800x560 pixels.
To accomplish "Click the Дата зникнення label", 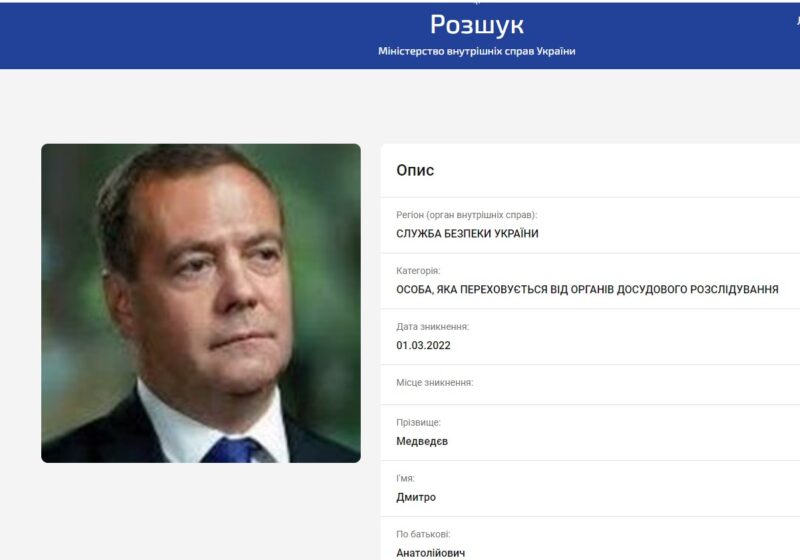I will coord(432,327).
